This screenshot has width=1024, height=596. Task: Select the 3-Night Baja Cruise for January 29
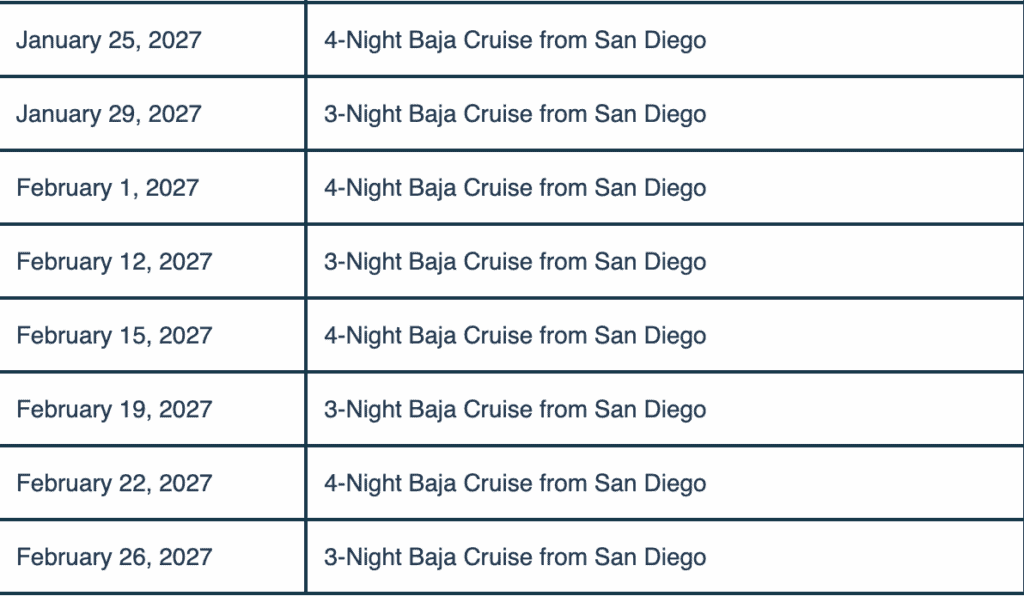pos(514,114)
